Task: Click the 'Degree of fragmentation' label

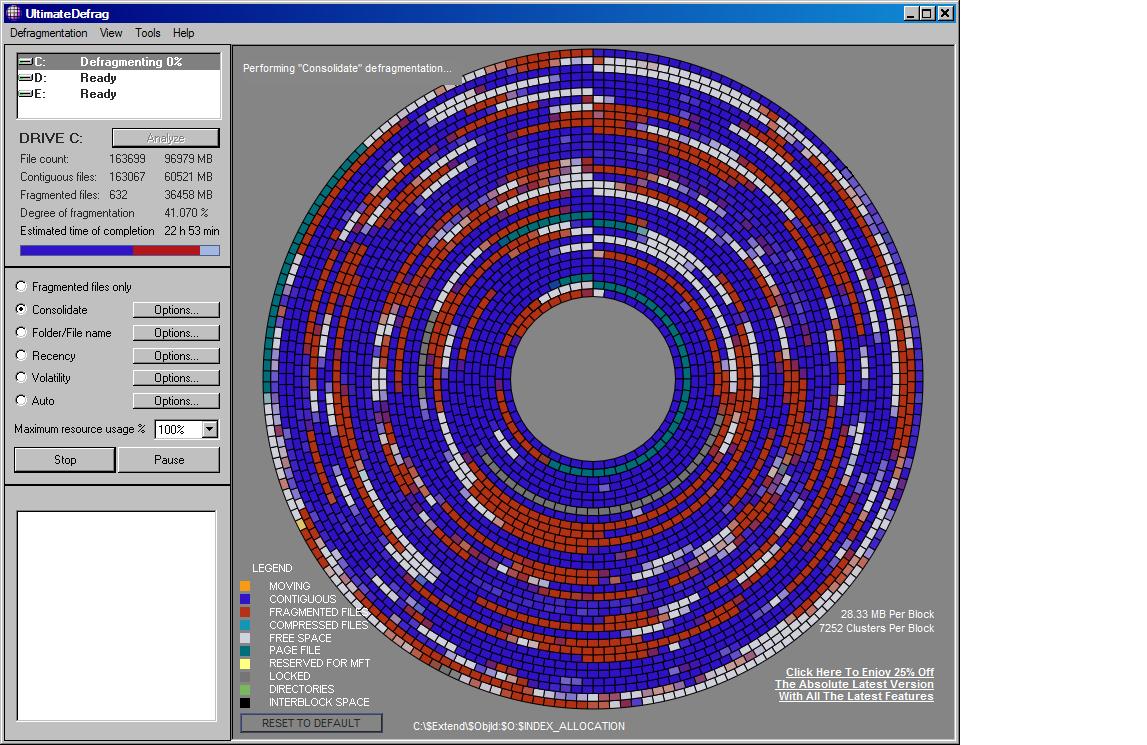Action: pos(78,213)
